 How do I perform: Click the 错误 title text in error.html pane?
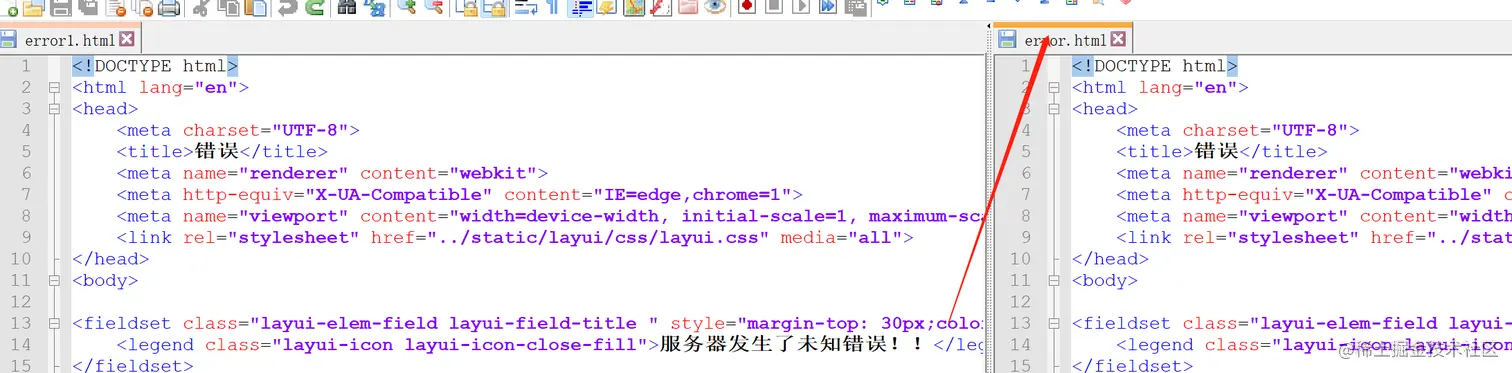pos(1216,152)
